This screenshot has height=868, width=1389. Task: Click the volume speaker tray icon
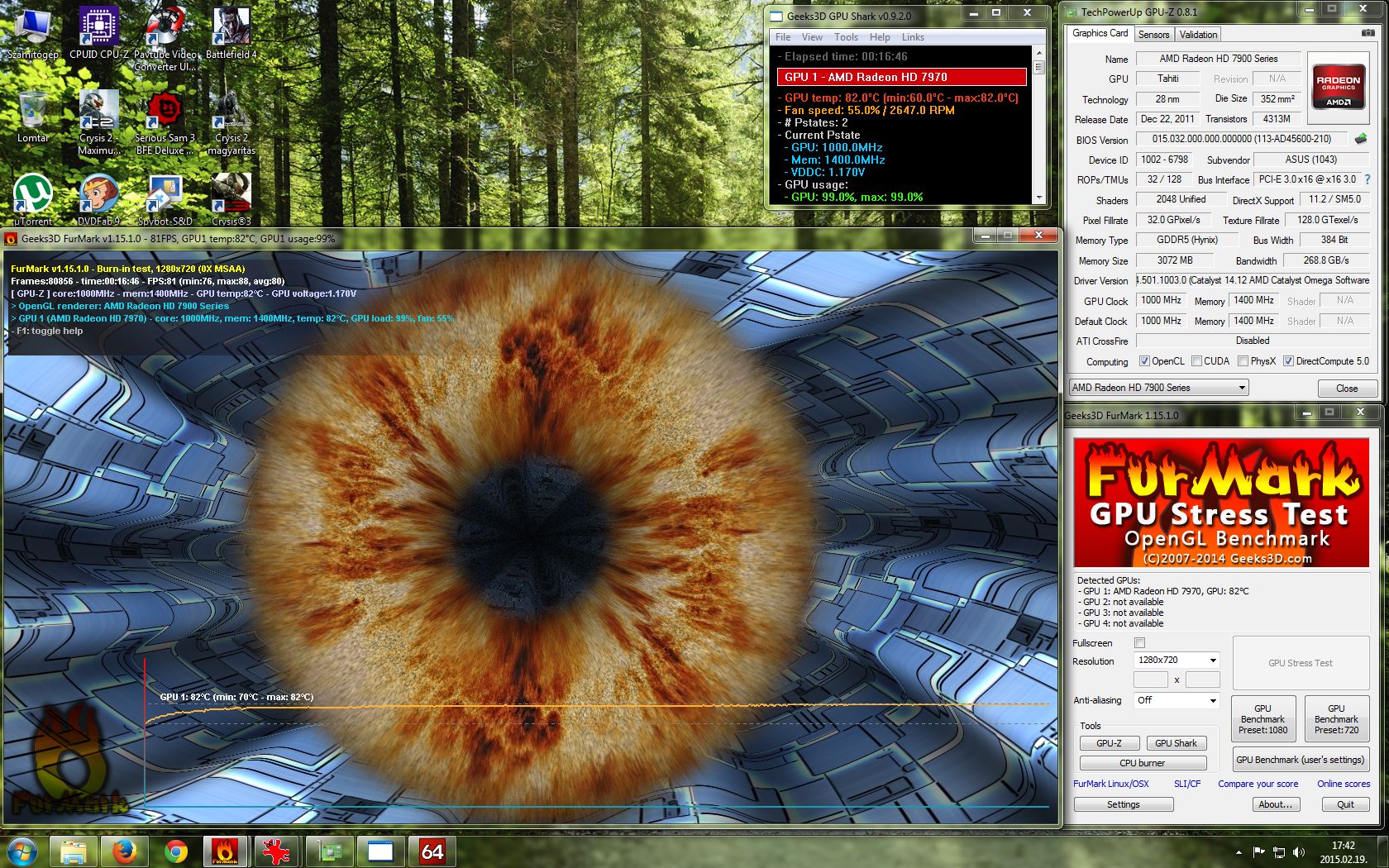[1299, 851]
